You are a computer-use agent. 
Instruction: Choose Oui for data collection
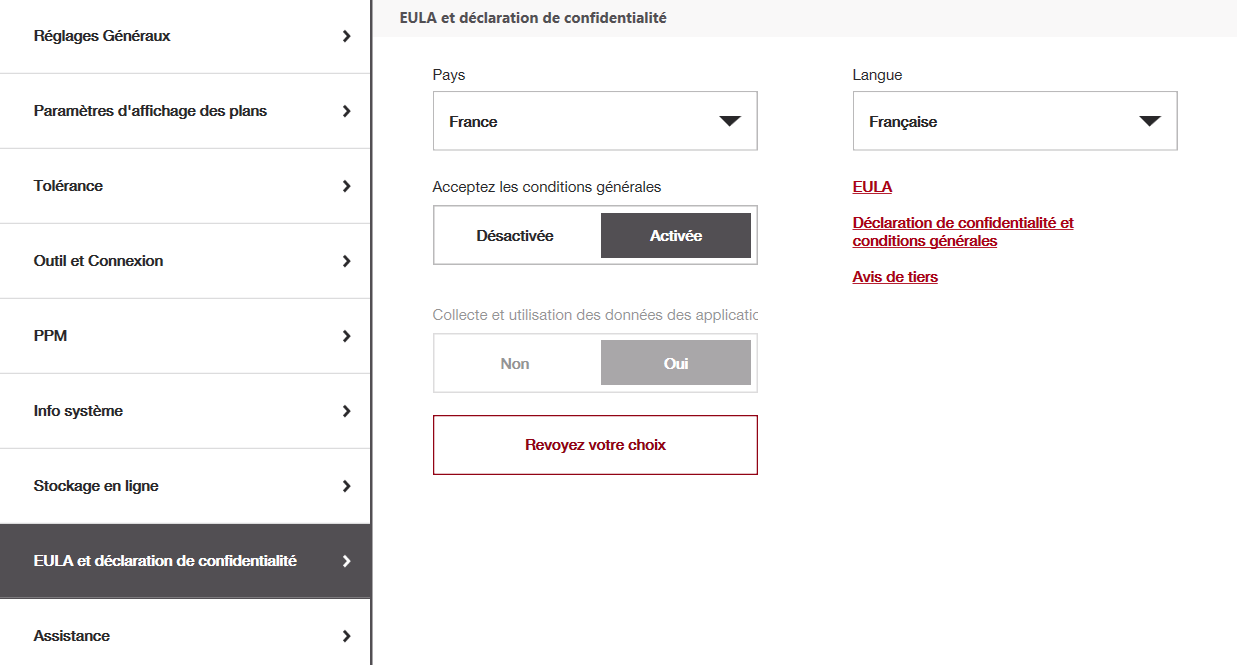[x=676, y=363]
